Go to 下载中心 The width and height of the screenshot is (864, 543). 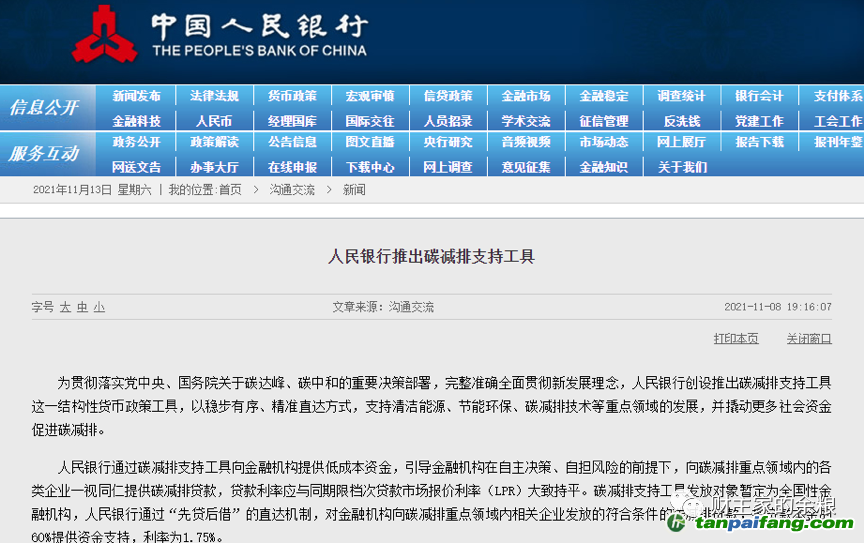coord(370,167)
